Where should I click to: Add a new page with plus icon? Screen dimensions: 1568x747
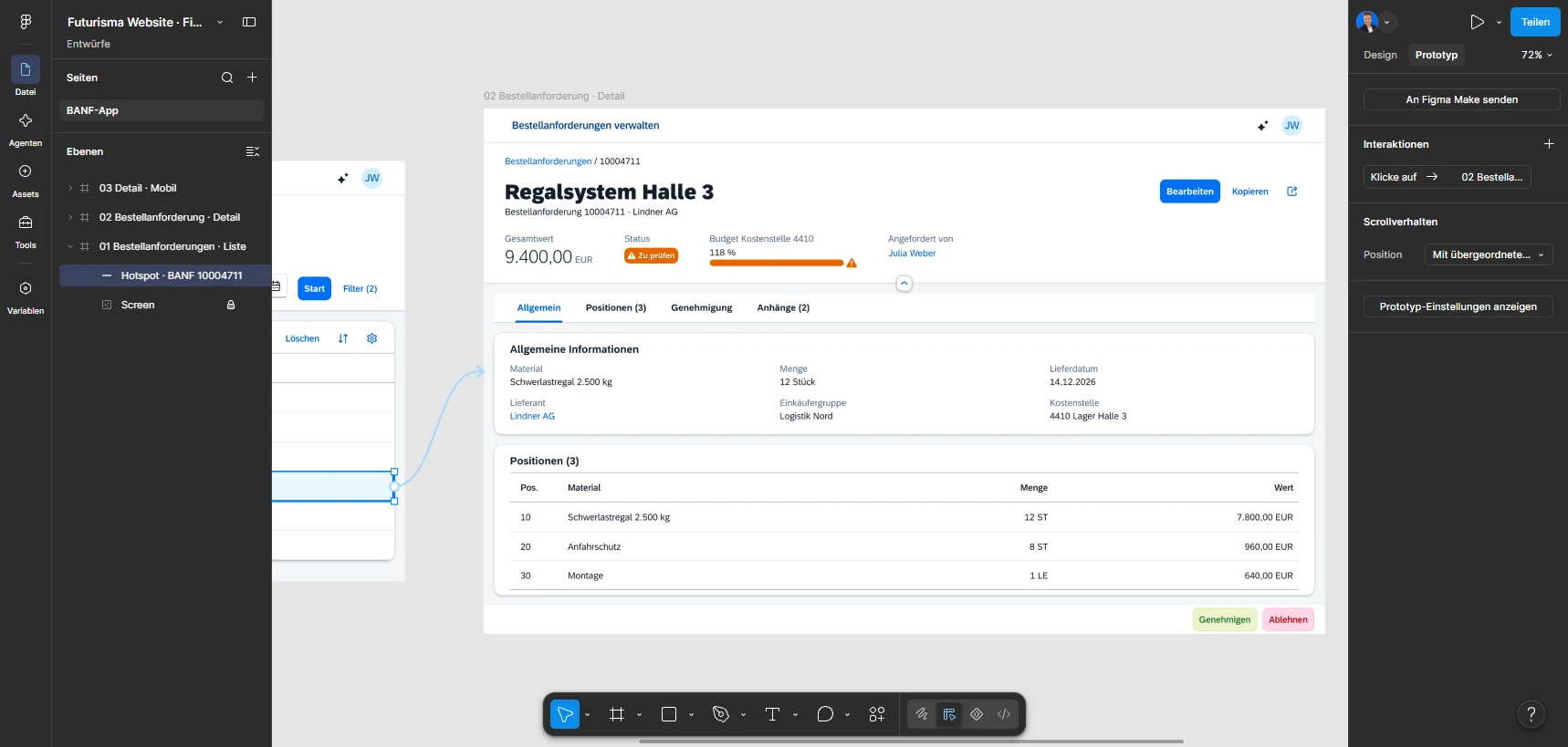(x=252, y=78)
